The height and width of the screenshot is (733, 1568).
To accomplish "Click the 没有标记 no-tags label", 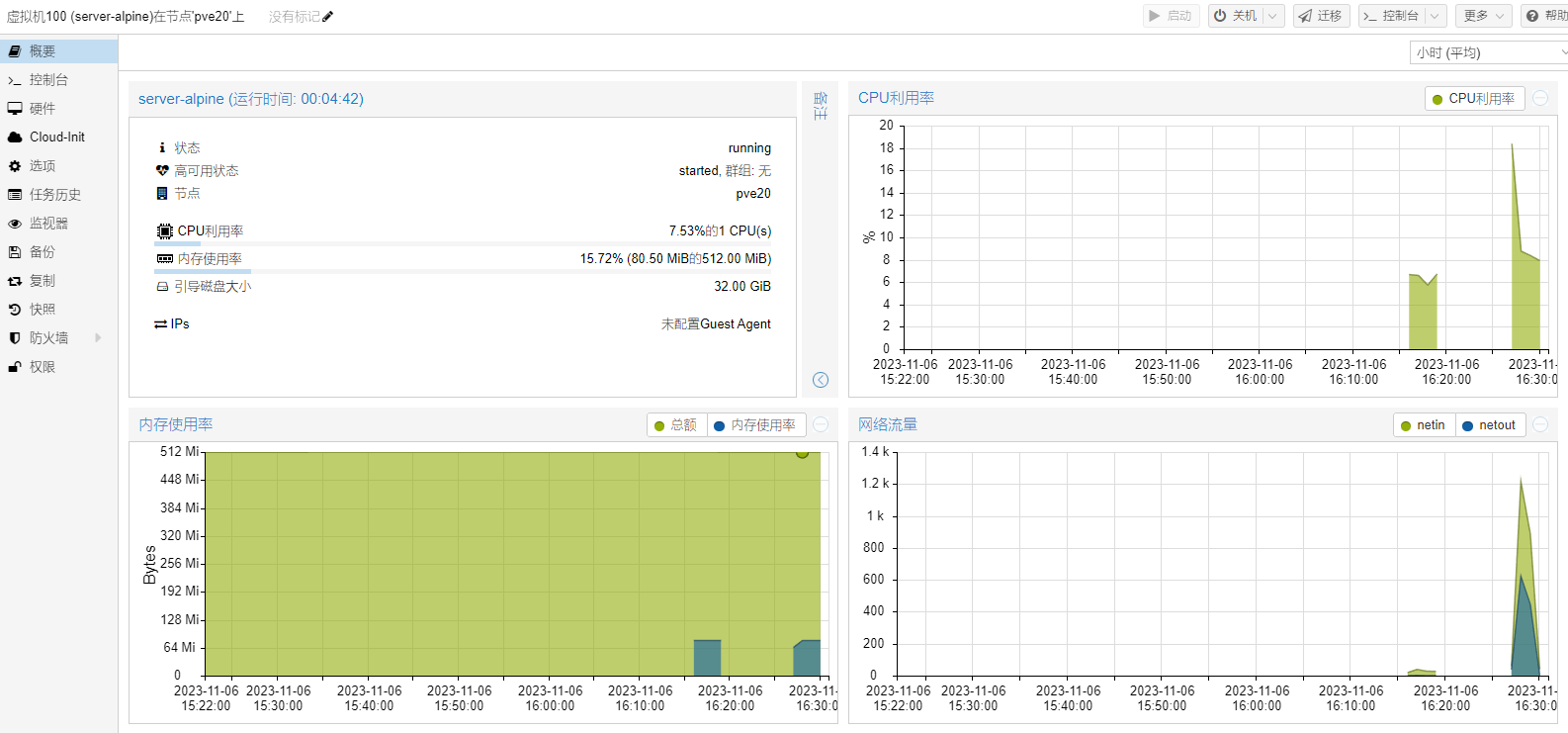I will coord(295,17).
